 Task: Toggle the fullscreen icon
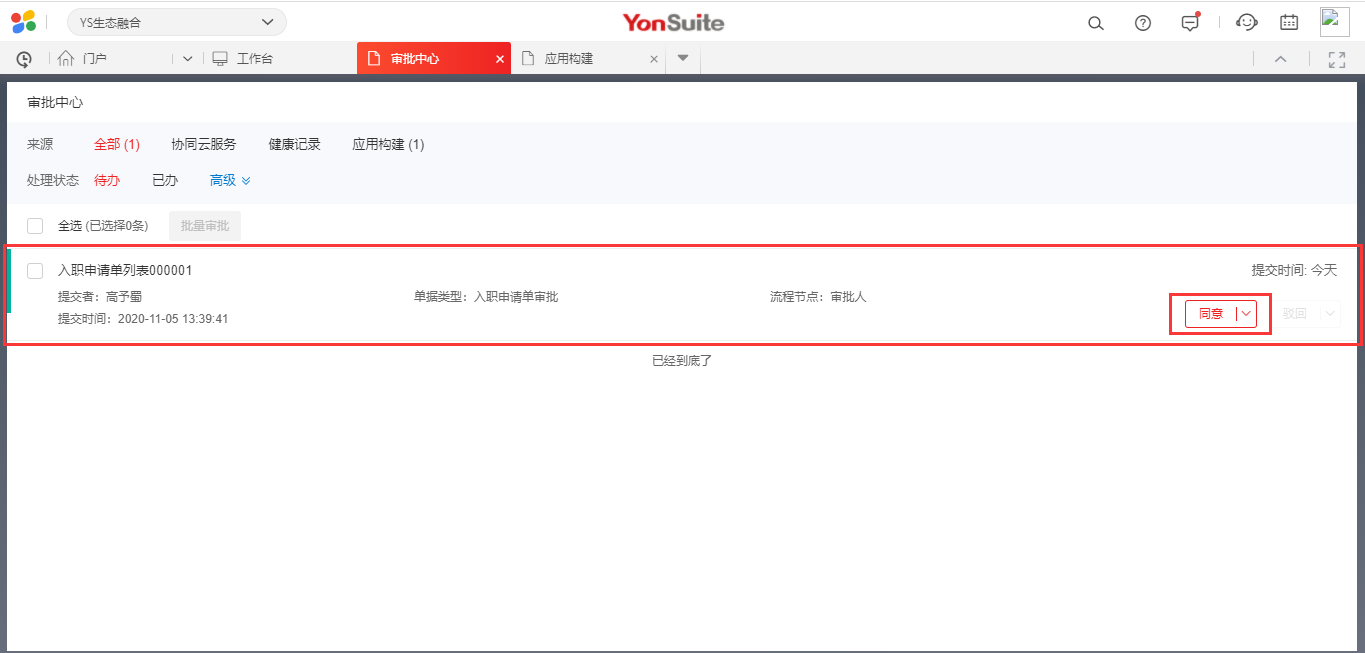[x=1337, y=59]
